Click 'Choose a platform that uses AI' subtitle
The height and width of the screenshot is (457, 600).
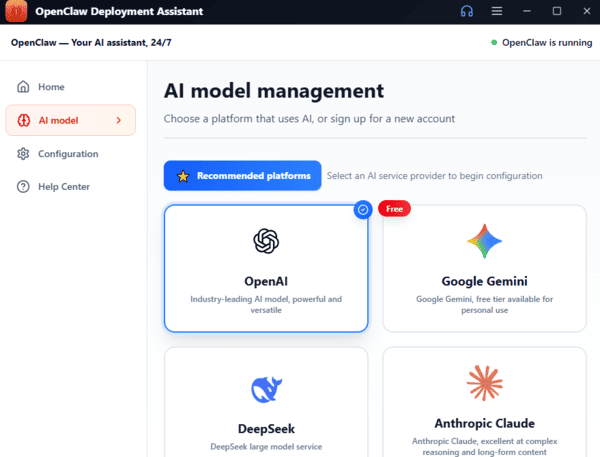tap(309, 119)
